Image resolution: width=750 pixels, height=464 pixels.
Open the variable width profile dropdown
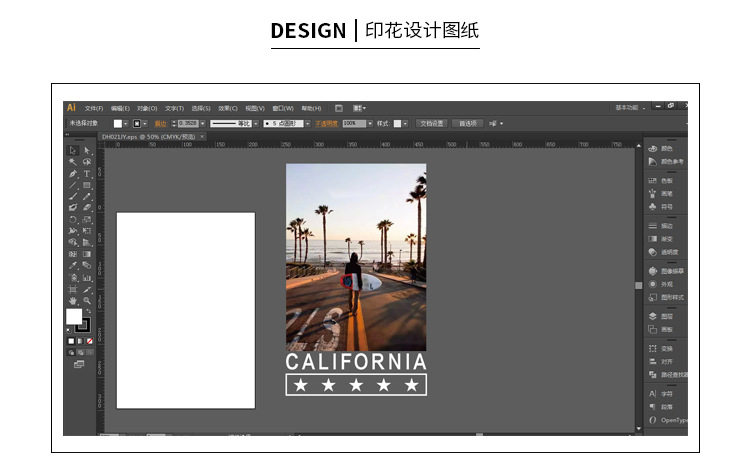click(x=256, y=124)
